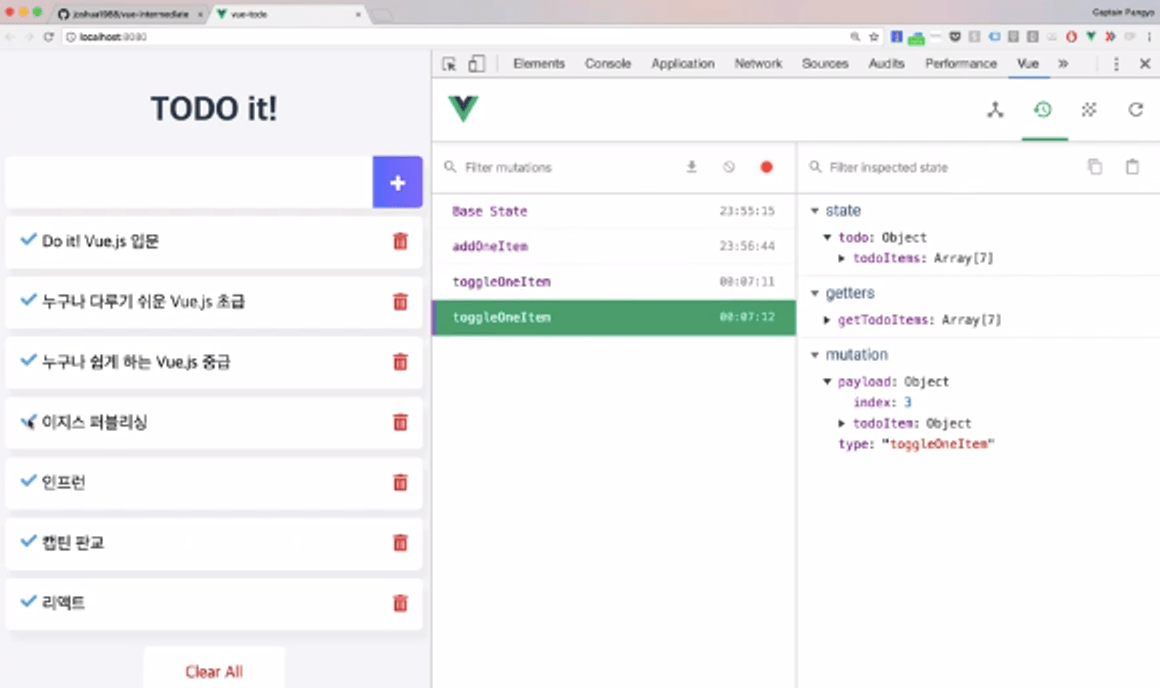The width and height of the screenshot is (1160, 688).
Task: Clear all mutations with the ban icon
Action: [x=728, y=167]
